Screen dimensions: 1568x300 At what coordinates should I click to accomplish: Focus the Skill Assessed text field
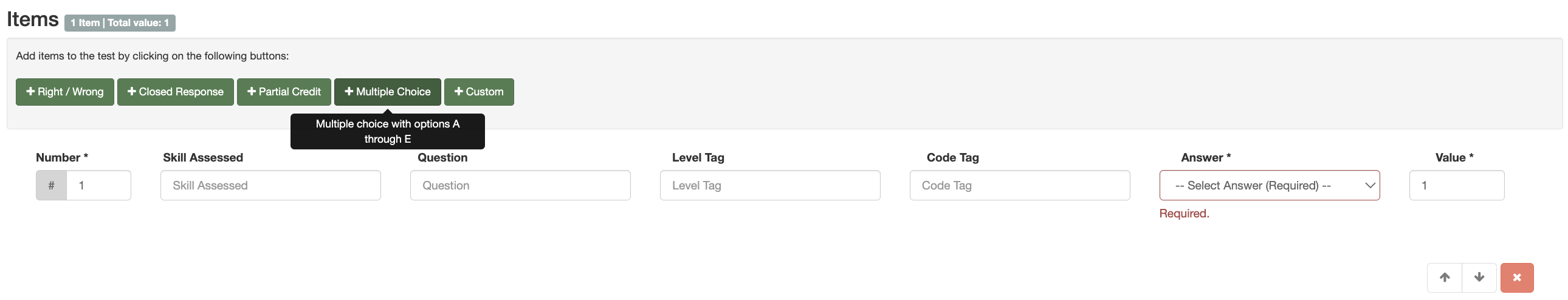coord(270,186)
